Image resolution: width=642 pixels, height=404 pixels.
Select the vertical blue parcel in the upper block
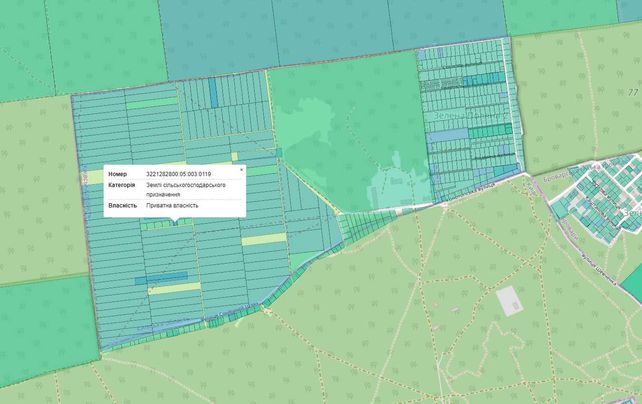[x=213, y=93]
